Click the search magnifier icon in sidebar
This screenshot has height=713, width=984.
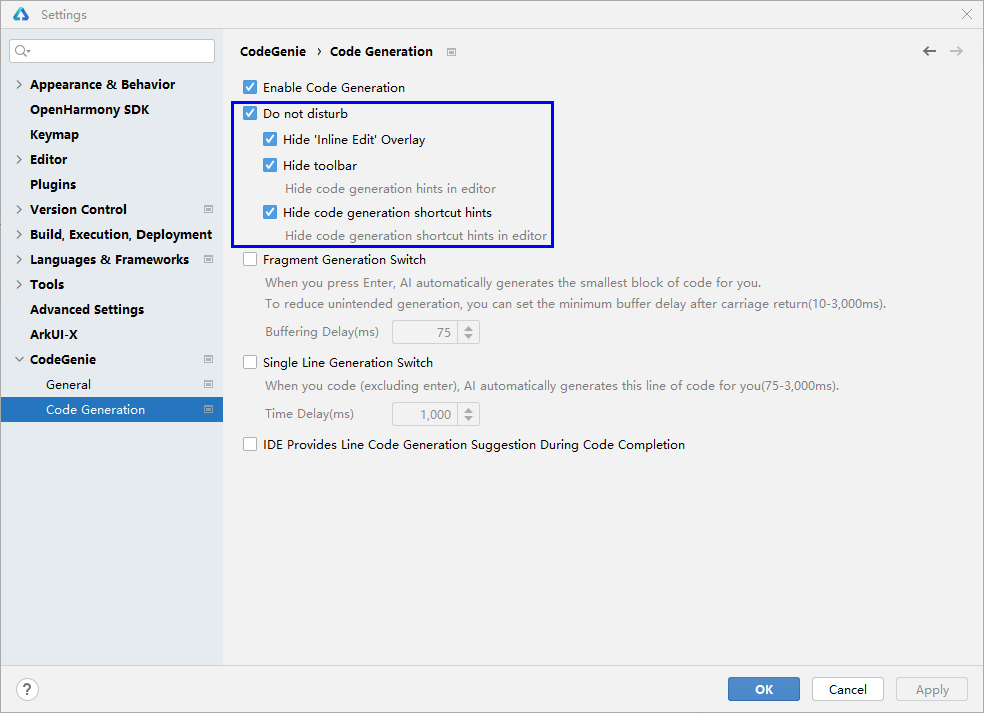[22, 51]
